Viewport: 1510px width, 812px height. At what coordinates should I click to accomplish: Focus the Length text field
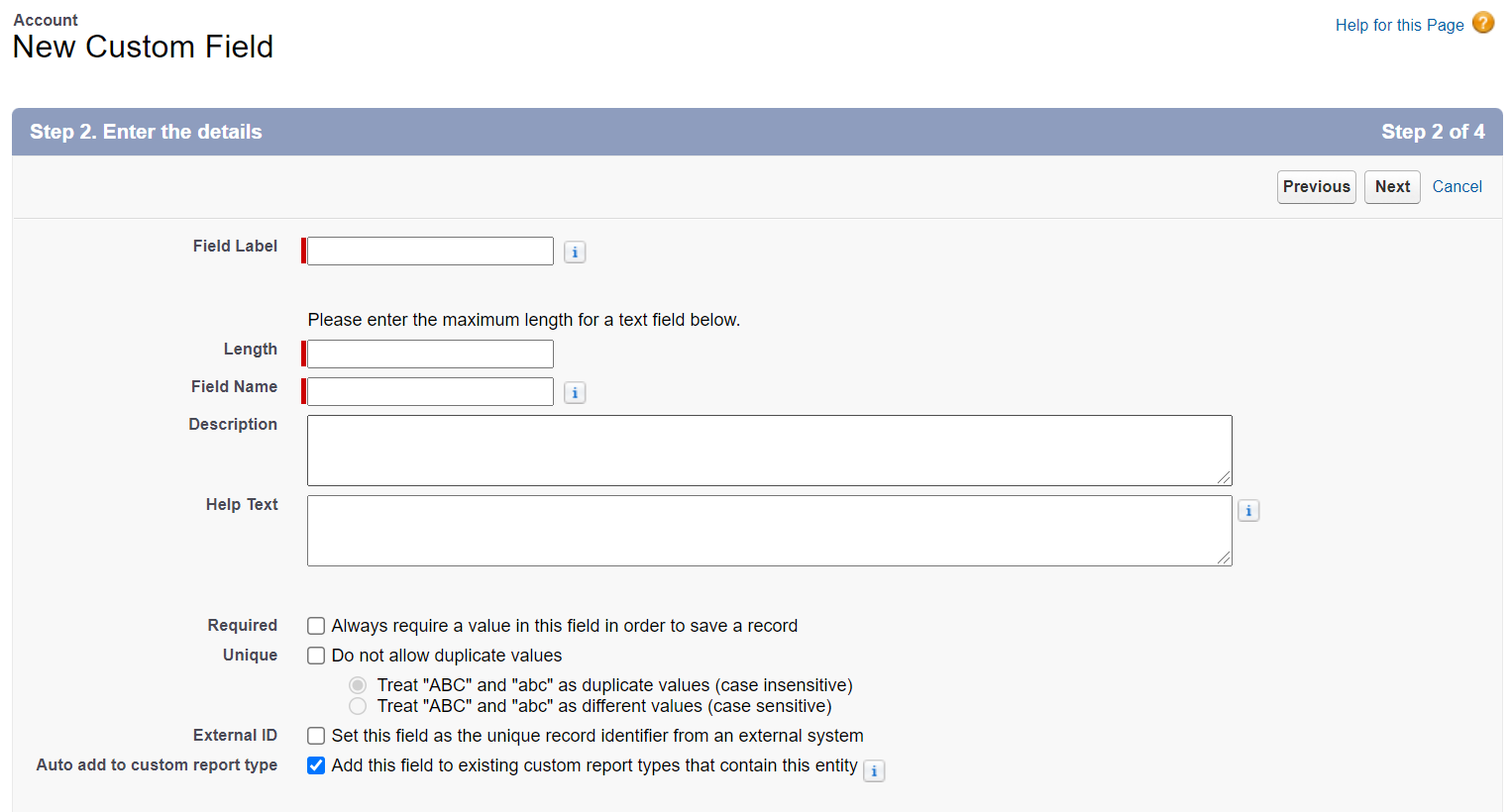point(428,354)
